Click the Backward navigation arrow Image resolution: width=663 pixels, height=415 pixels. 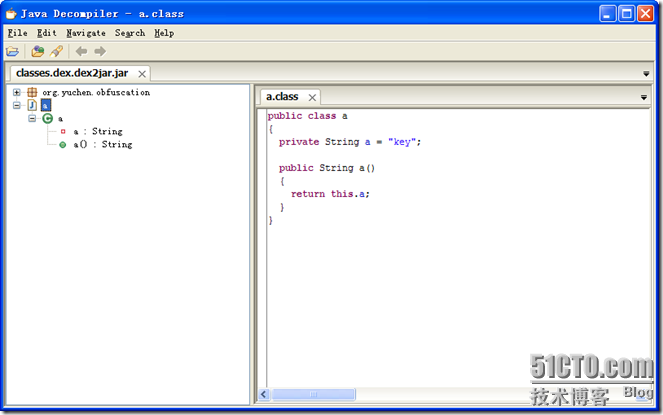pos(81,51)
